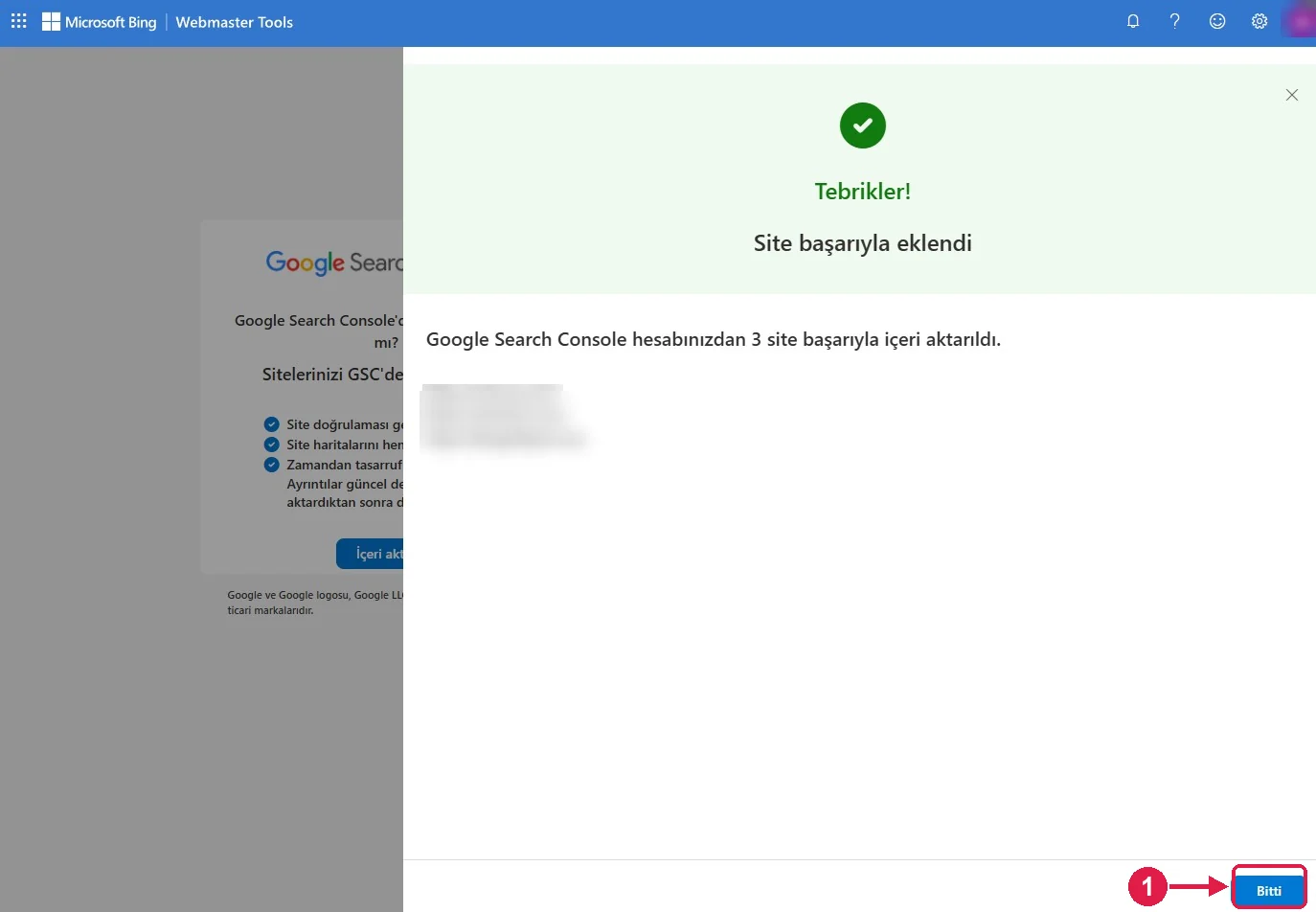Click the checkmark beside 'Zamandan tasarruf'
1316x912 pixels.
pos(272,465)
